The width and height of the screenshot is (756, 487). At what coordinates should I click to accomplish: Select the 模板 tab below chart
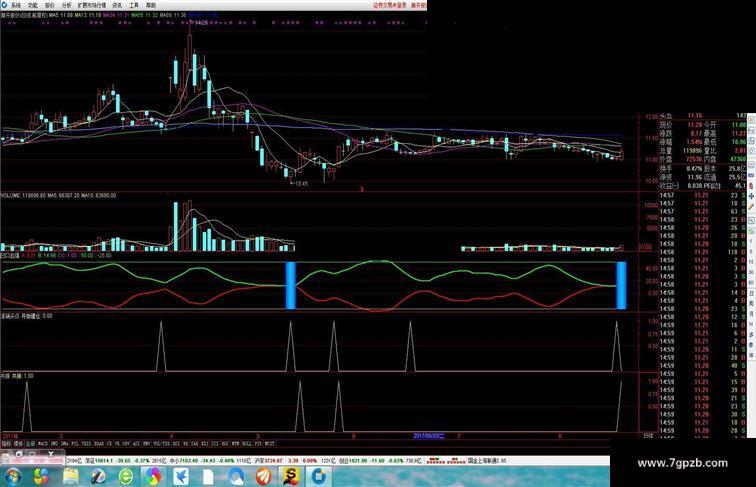[18, 443]
